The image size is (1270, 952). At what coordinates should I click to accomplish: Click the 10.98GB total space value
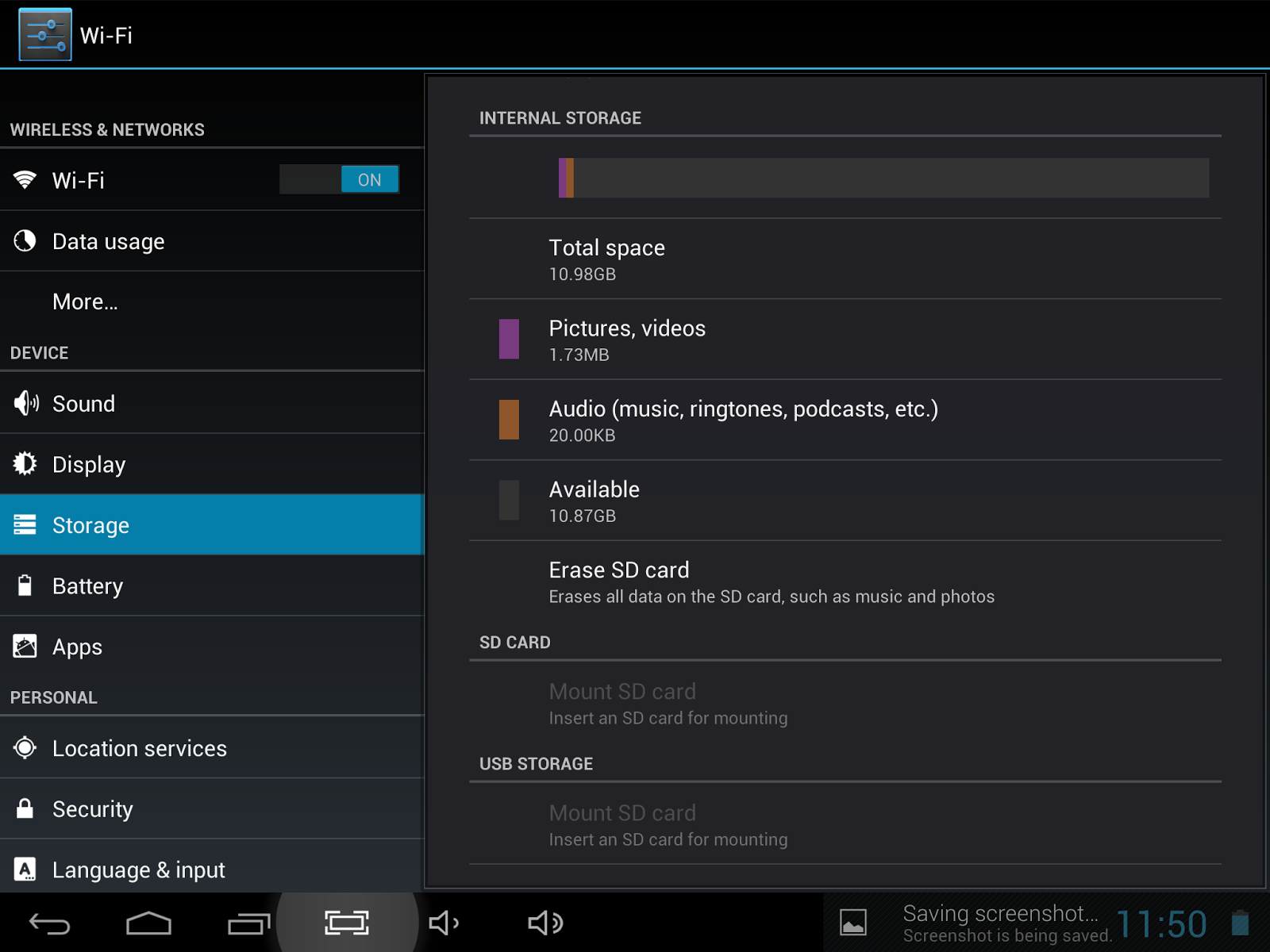pos(583,274)
